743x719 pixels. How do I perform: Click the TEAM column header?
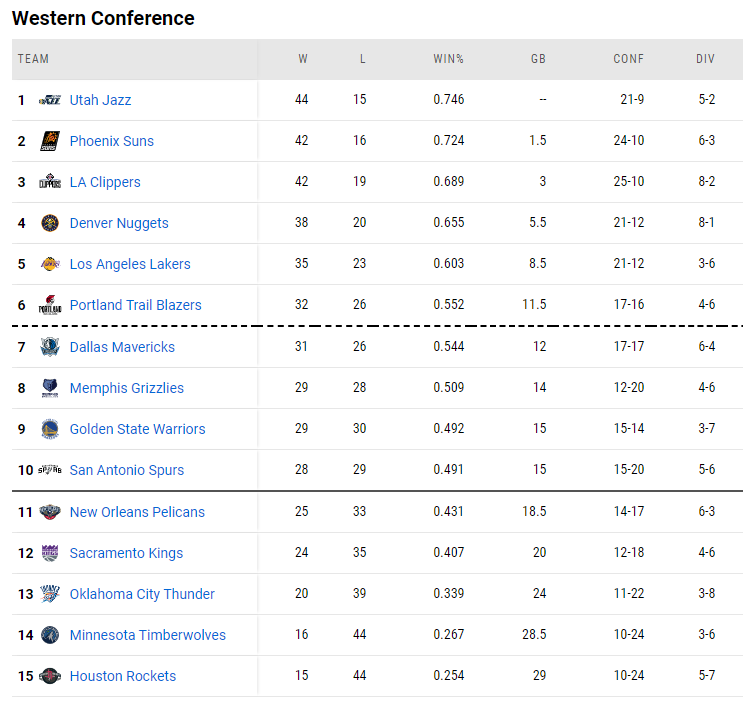(33, 59)
